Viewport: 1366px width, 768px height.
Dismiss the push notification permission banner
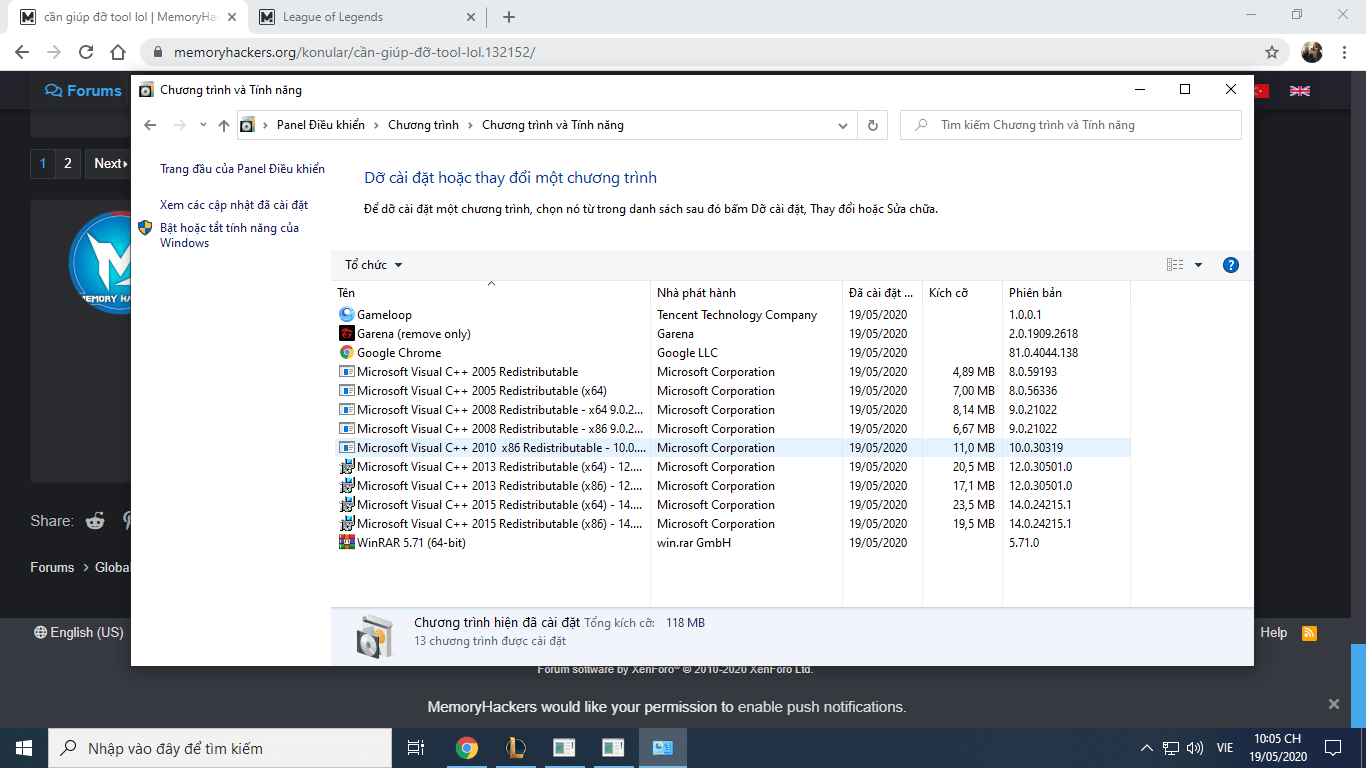[x=1333, y=704]
